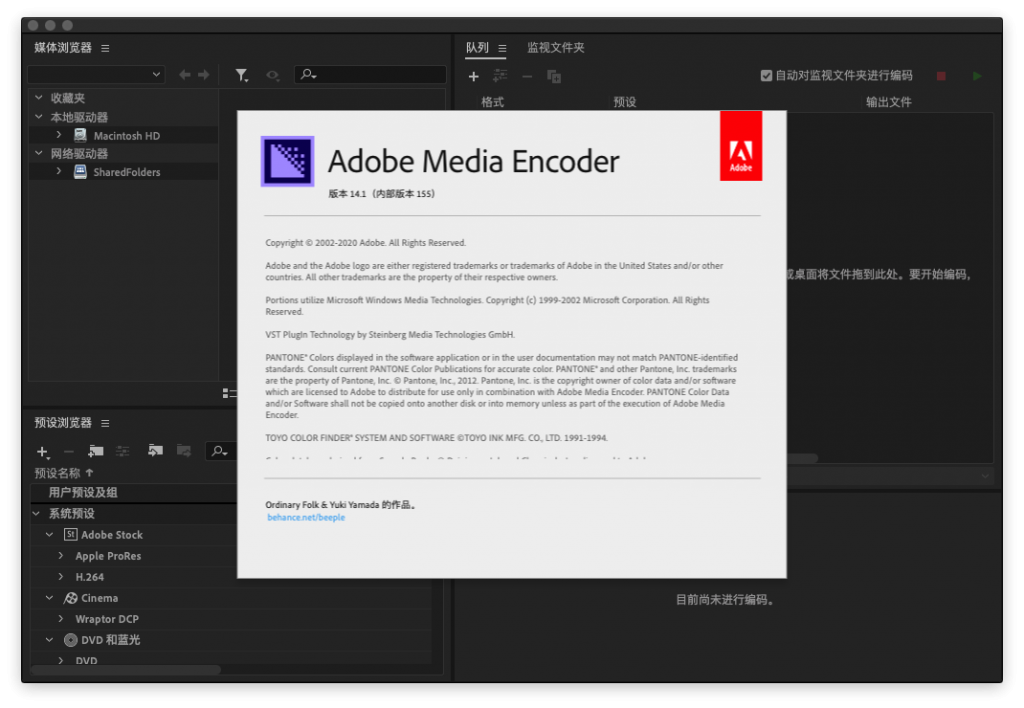Image resolution: width=1024 pixels, height=708 pixels.
Task: Select the 预设浏览器 panel tab
Action: 63,423
